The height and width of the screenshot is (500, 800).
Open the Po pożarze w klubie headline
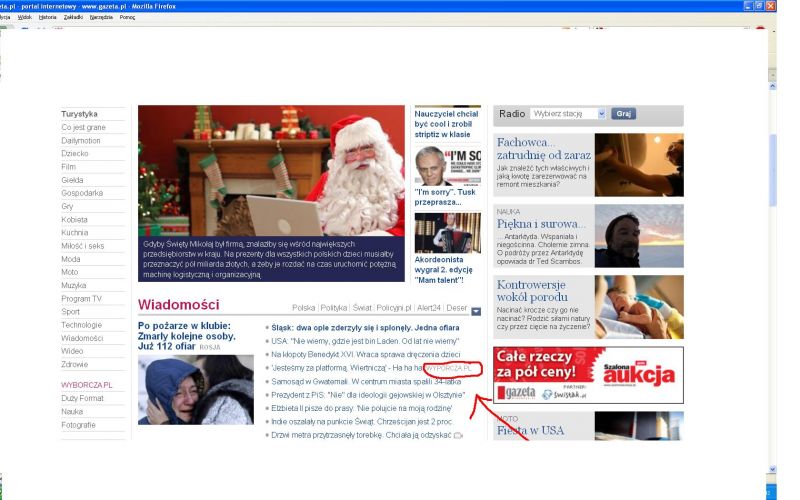(x=187, y=336)
